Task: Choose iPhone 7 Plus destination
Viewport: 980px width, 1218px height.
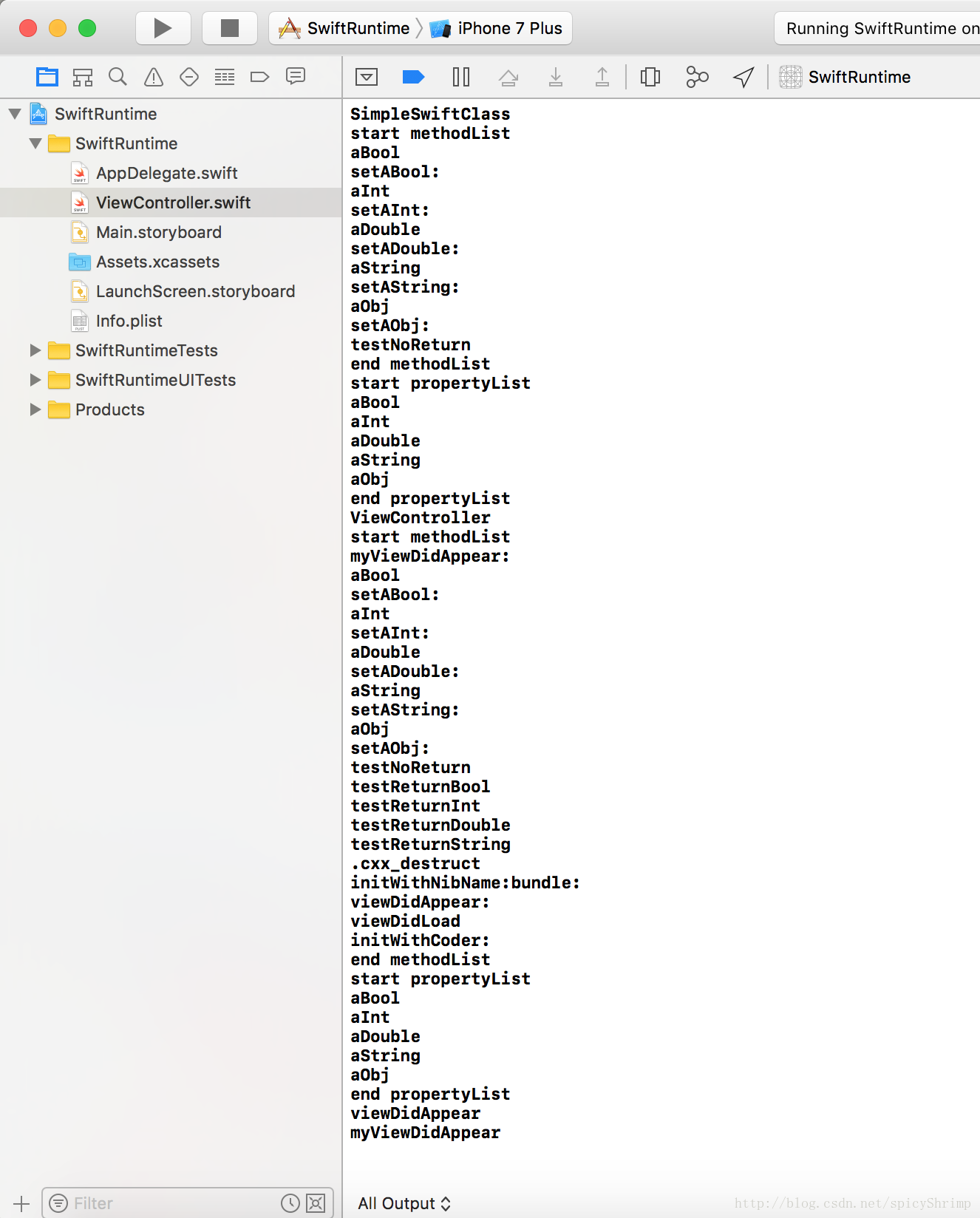Action: [x=497, y=28]
